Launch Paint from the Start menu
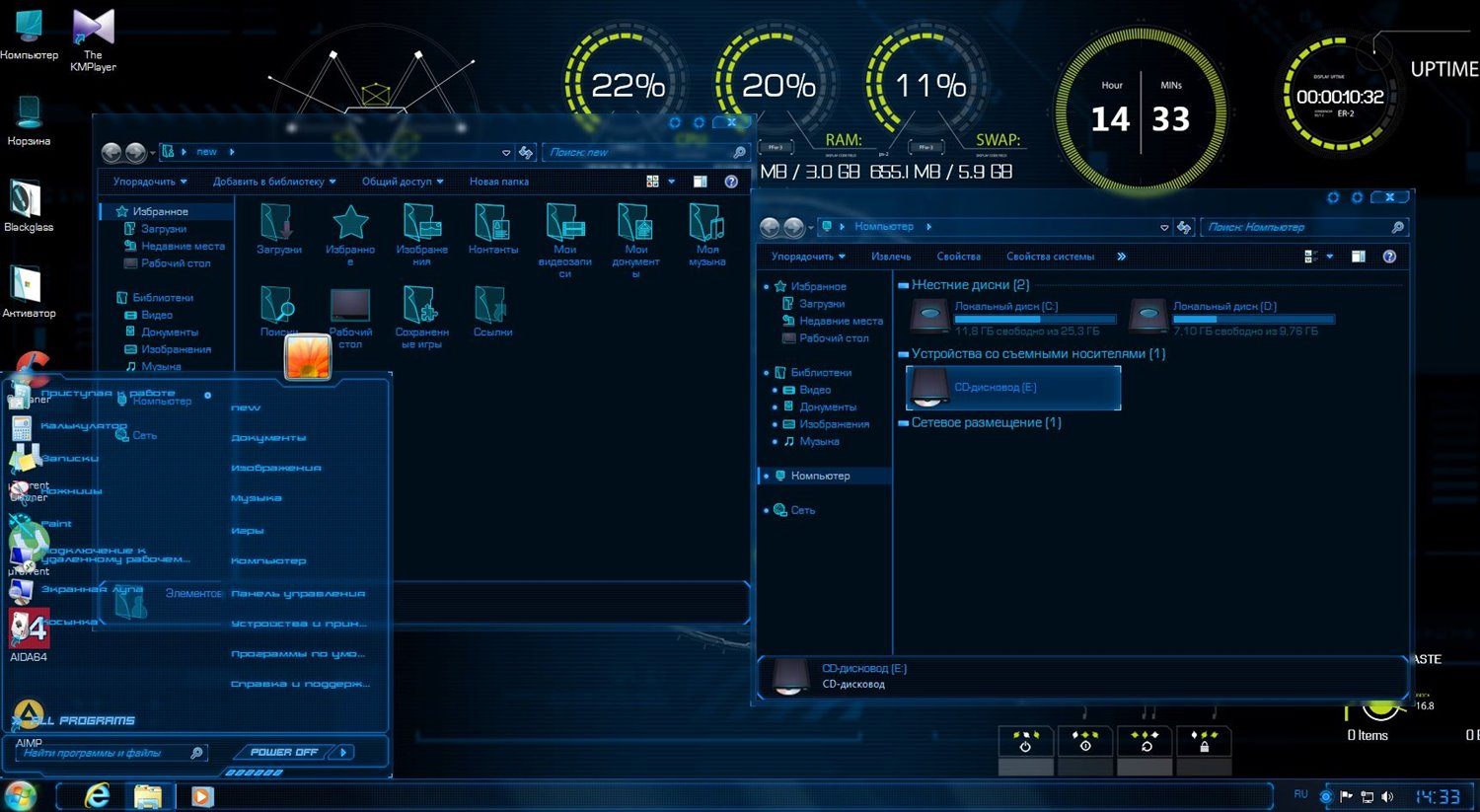Screen dimensions: 1480x812 [x=56, y=524]
